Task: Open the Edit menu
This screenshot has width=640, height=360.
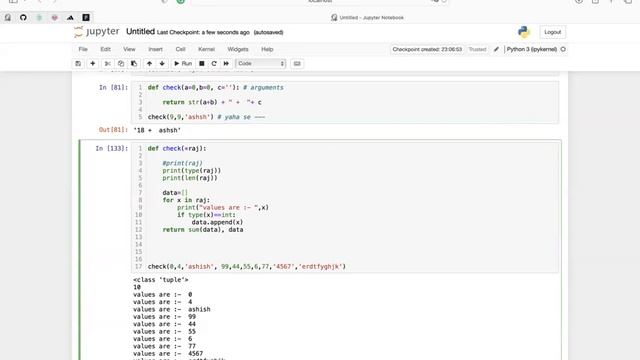Action: [x=105, y=49]
